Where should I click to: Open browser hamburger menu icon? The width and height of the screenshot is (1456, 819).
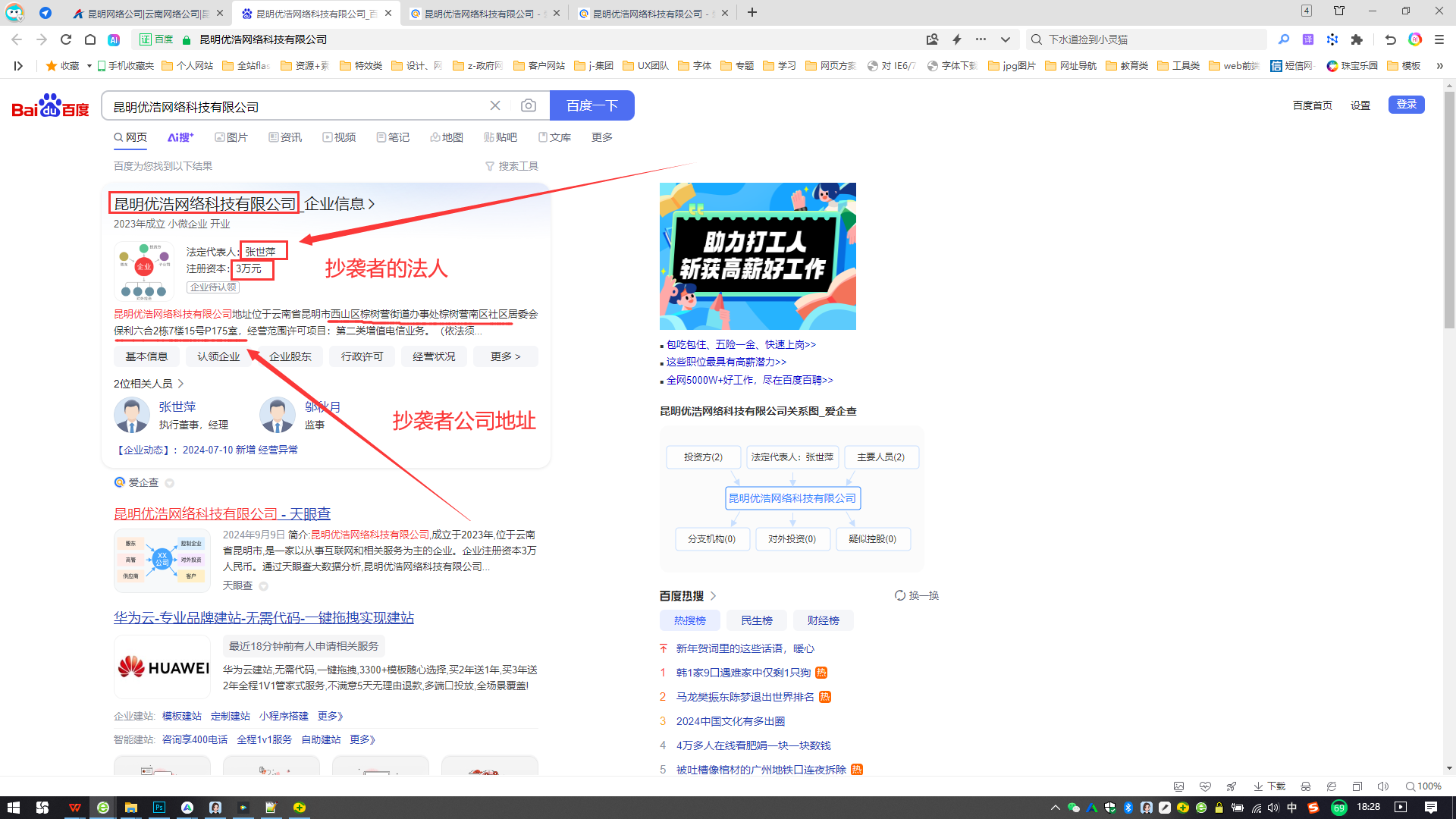click(x=1439, y=39)
